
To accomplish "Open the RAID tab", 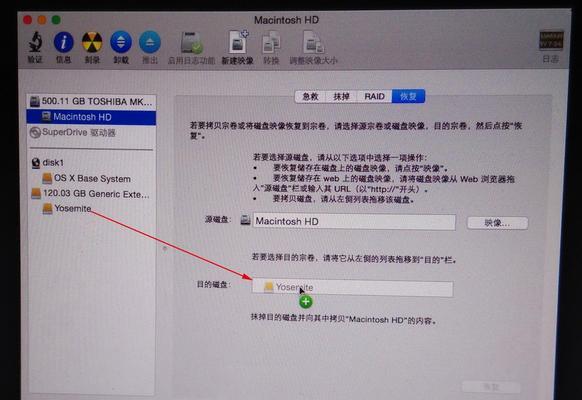I will pos(374,96).
